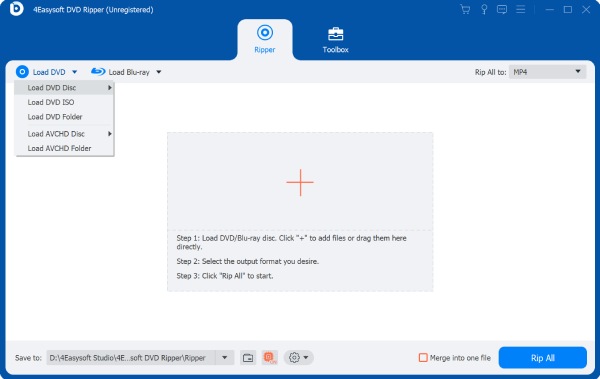Maximize the DVD Ripper window
This screenshot has width=600, height=379.
[568, 10]
